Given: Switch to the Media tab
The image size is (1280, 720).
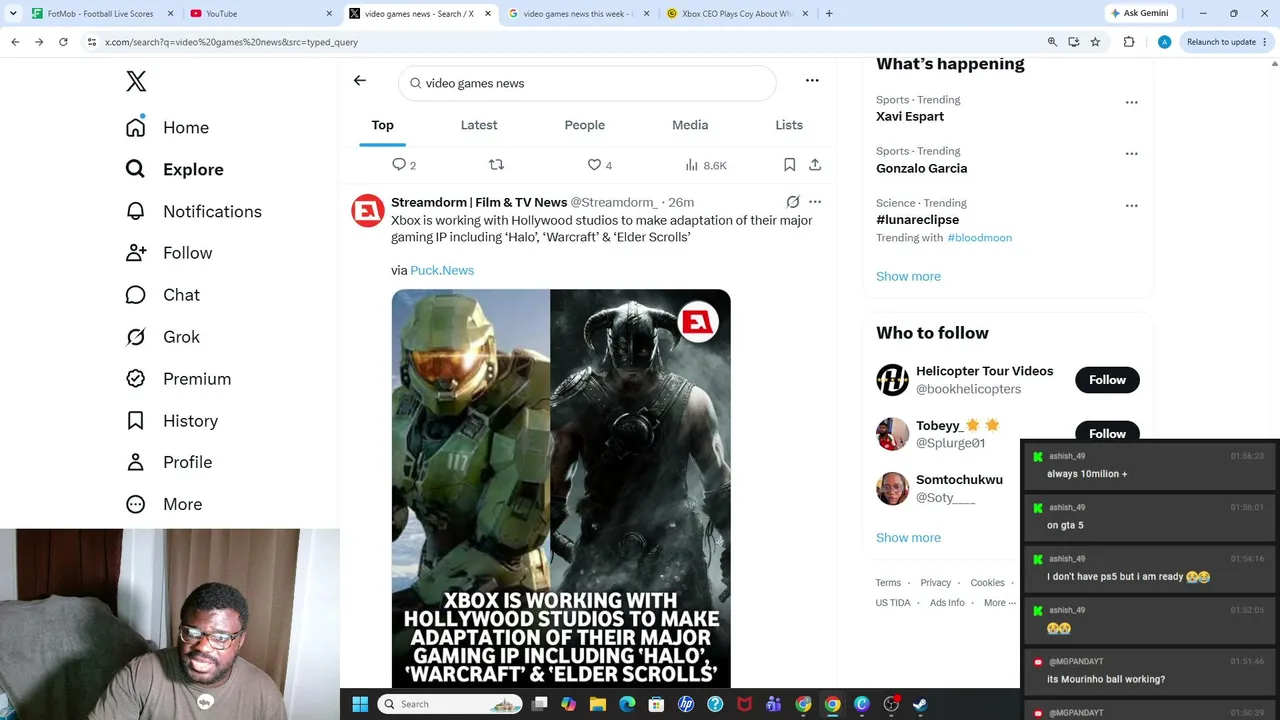Looking at the screenshot, I should 690,125.
